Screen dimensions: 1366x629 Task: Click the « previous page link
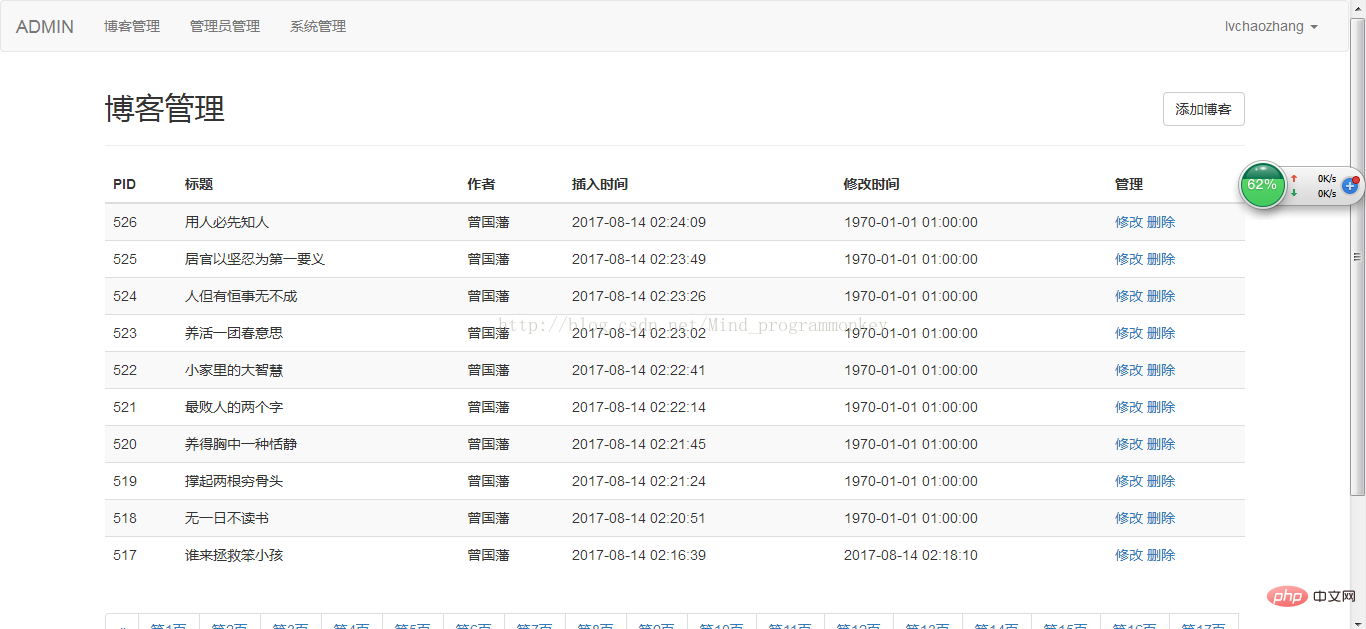[x=122, y=622]
